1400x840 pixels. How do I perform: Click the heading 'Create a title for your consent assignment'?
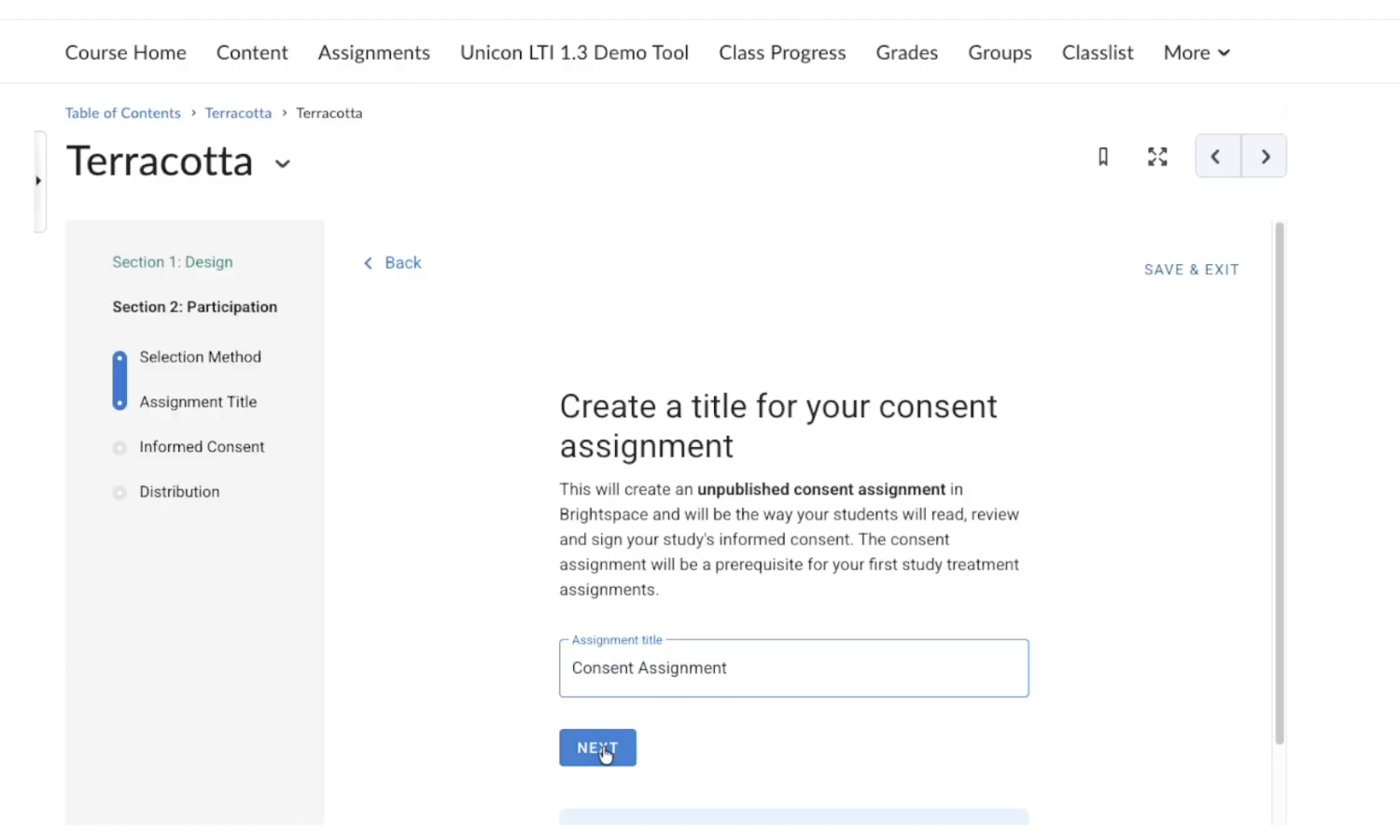tap(778, 427)
